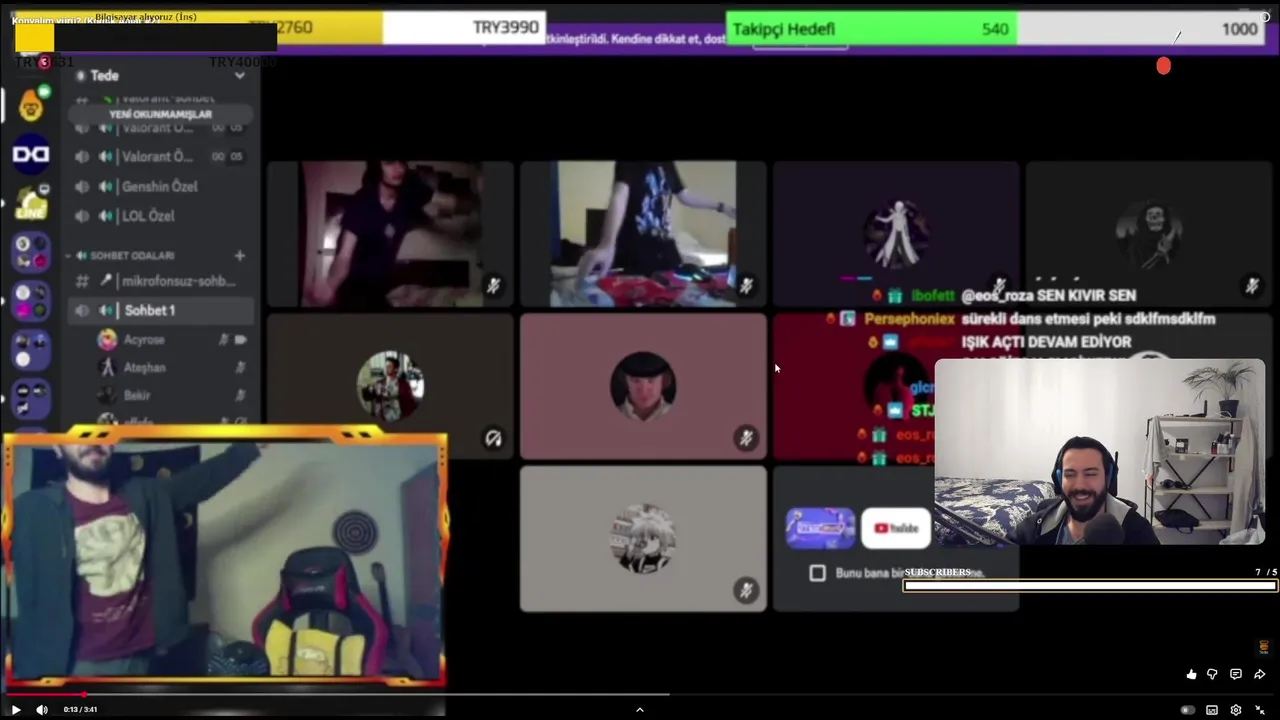Click deafened icon on red shirt tile
This screenshot has width=1280, height=720.
coord(493,438)
